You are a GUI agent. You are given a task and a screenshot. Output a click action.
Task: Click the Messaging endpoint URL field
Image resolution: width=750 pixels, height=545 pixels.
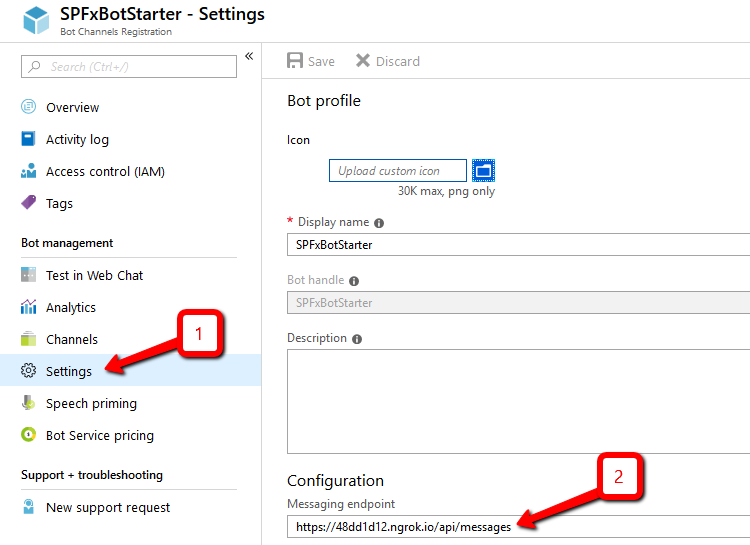point(517,526)
